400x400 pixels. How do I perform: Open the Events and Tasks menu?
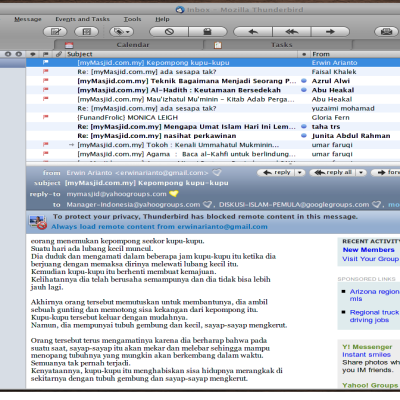[82, 19]
